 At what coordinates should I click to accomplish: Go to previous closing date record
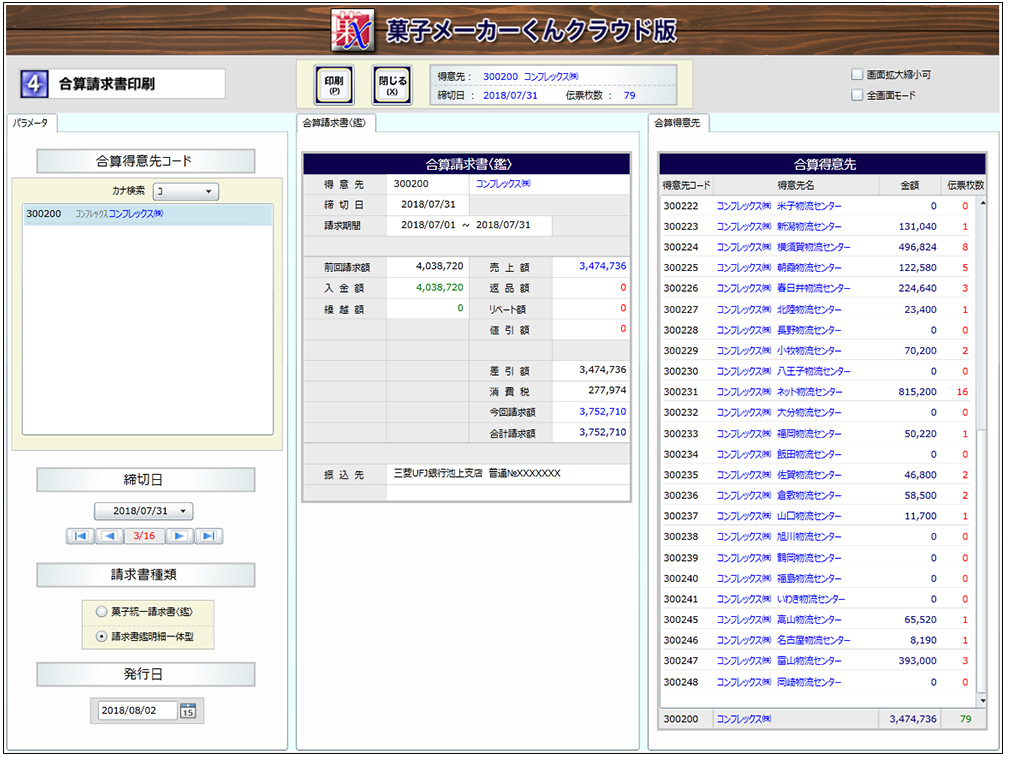[109, 536]
